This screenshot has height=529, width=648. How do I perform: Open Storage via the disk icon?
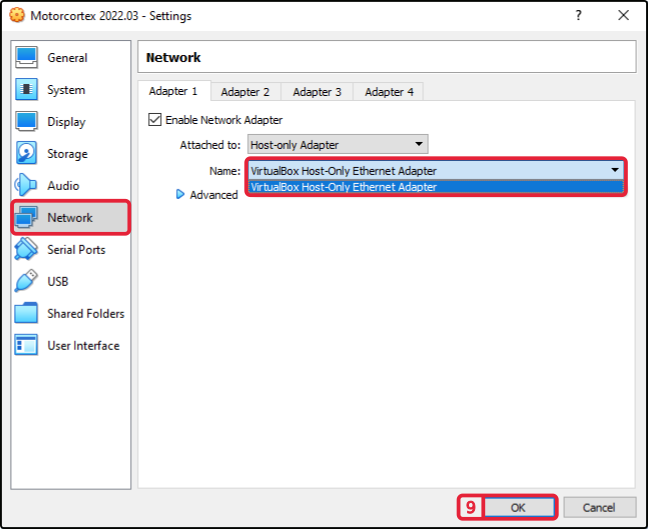(x=26, y=153)
